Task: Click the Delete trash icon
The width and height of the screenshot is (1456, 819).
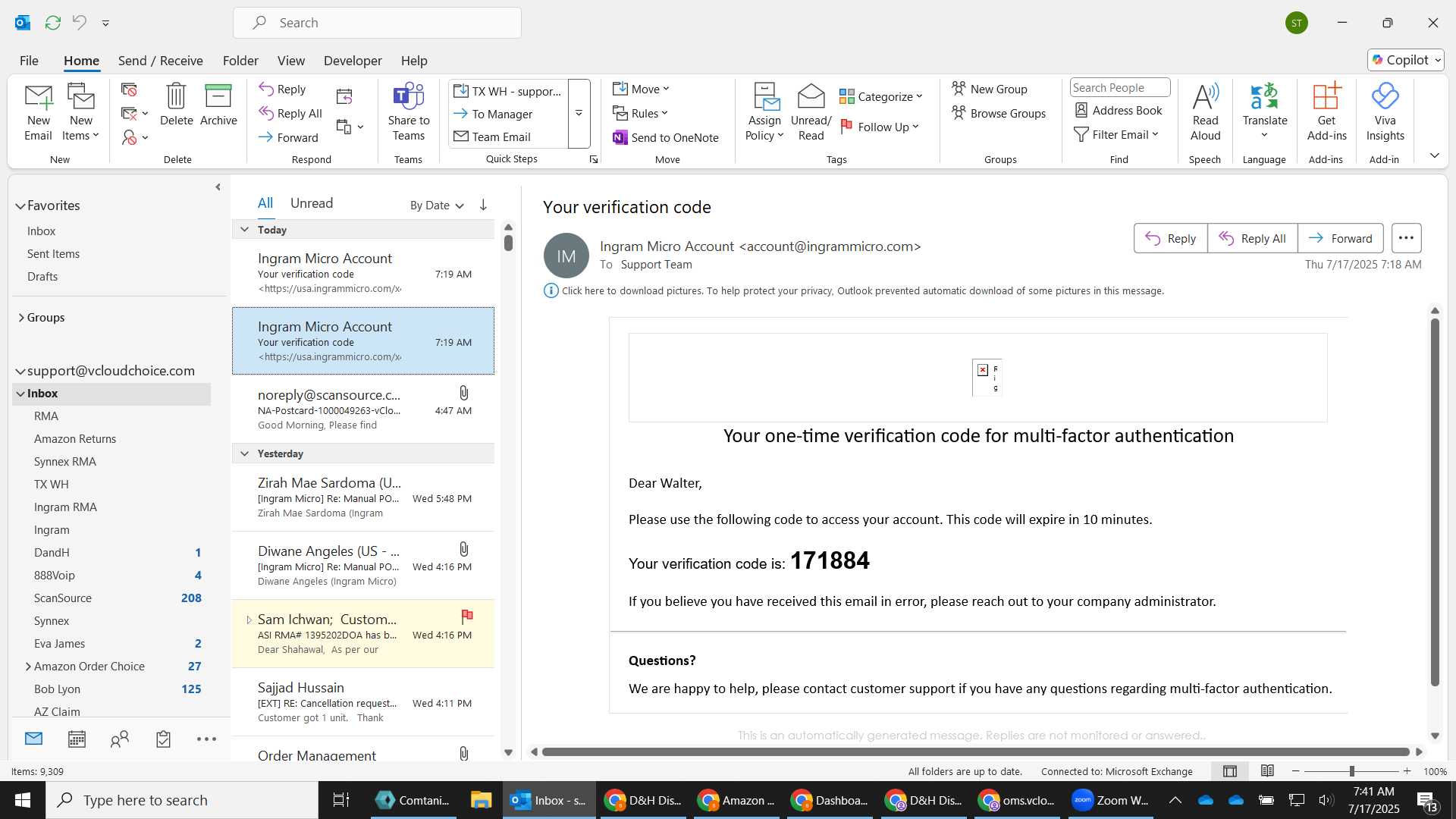Action: (x=176, y=105)
